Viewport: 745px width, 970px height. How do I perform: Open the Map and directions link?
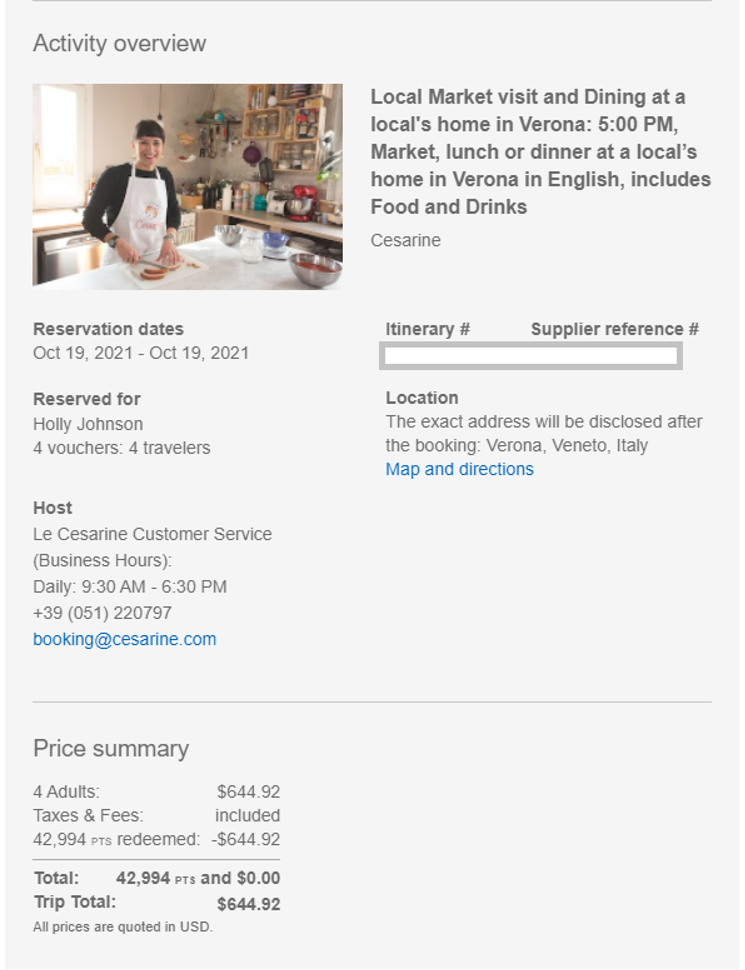click(459, 469)
